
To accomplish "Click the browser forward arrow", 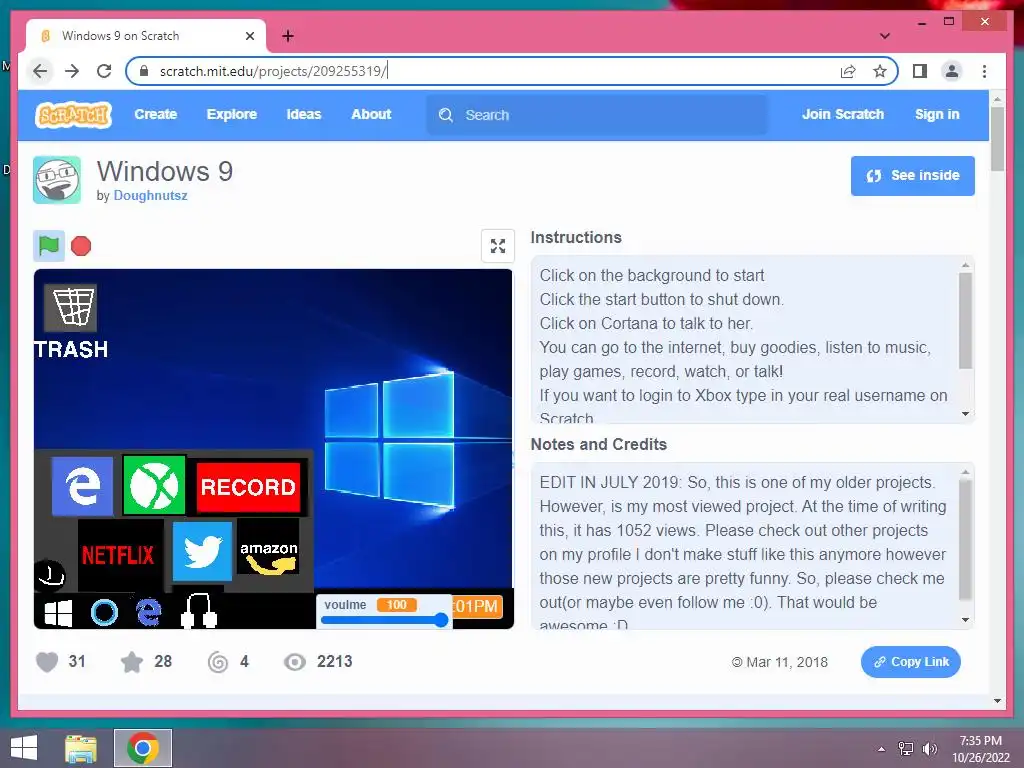I will coord(72,71).
